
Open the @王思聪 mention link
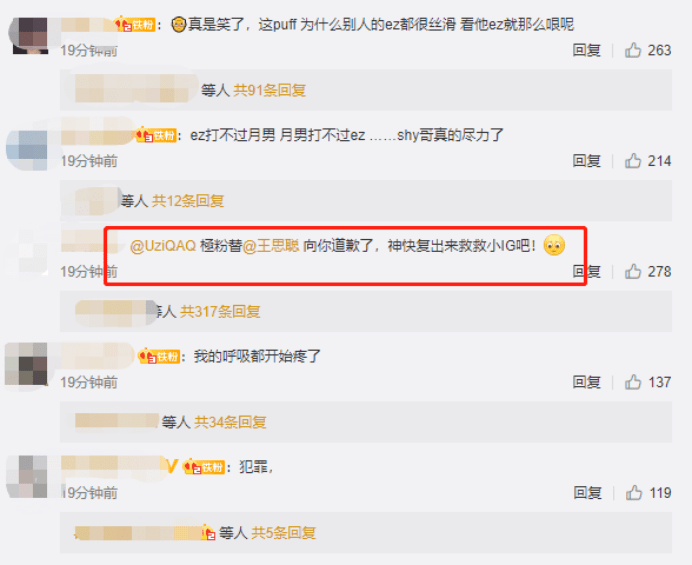271,246
